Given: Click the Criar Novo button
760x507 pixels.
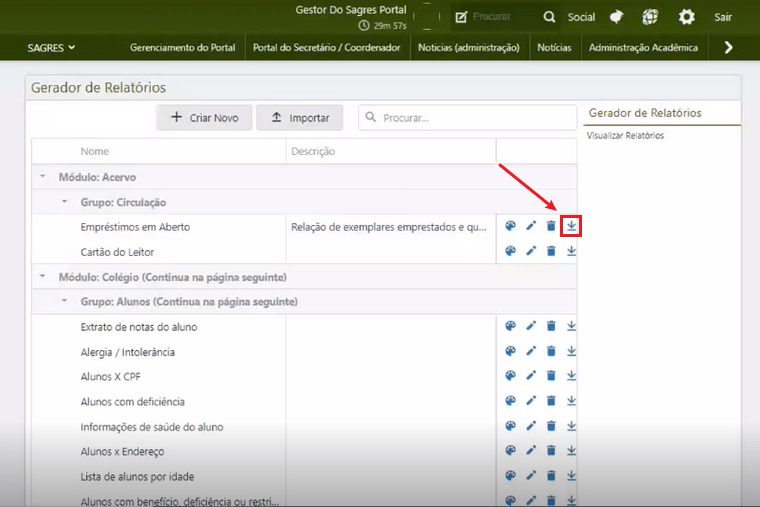Looking at the screenshot, I should click(x=204, y=118).
